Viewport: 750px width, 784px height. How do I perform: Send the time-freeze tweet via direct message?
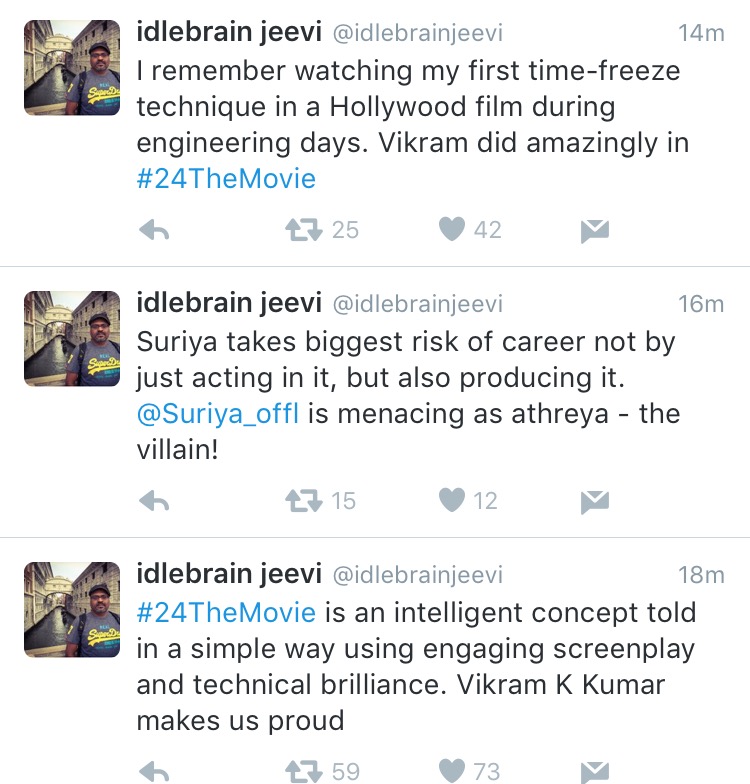[595, 231]
